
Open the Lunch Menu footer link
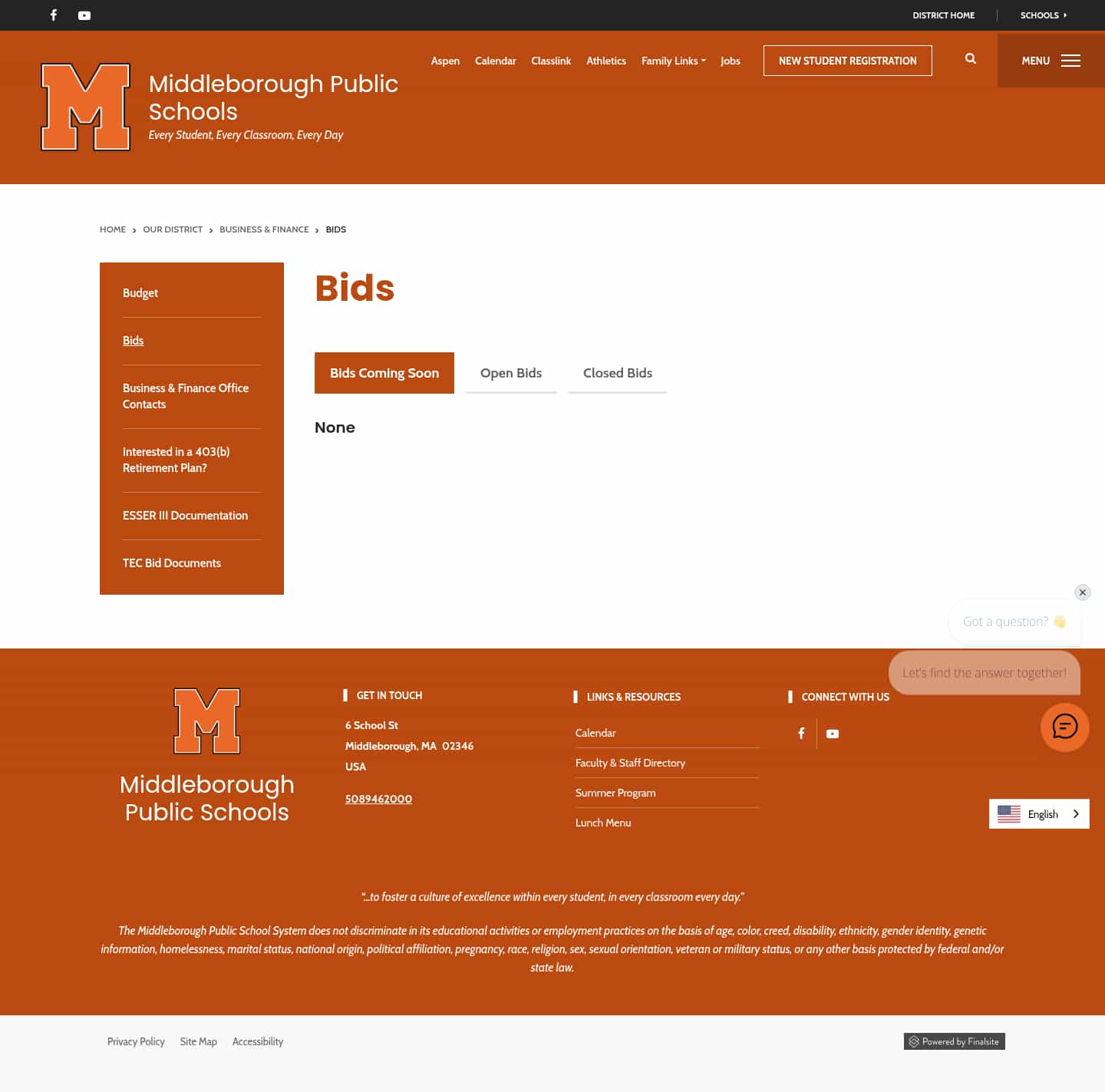pyautogui.click(x=603, y=822)
